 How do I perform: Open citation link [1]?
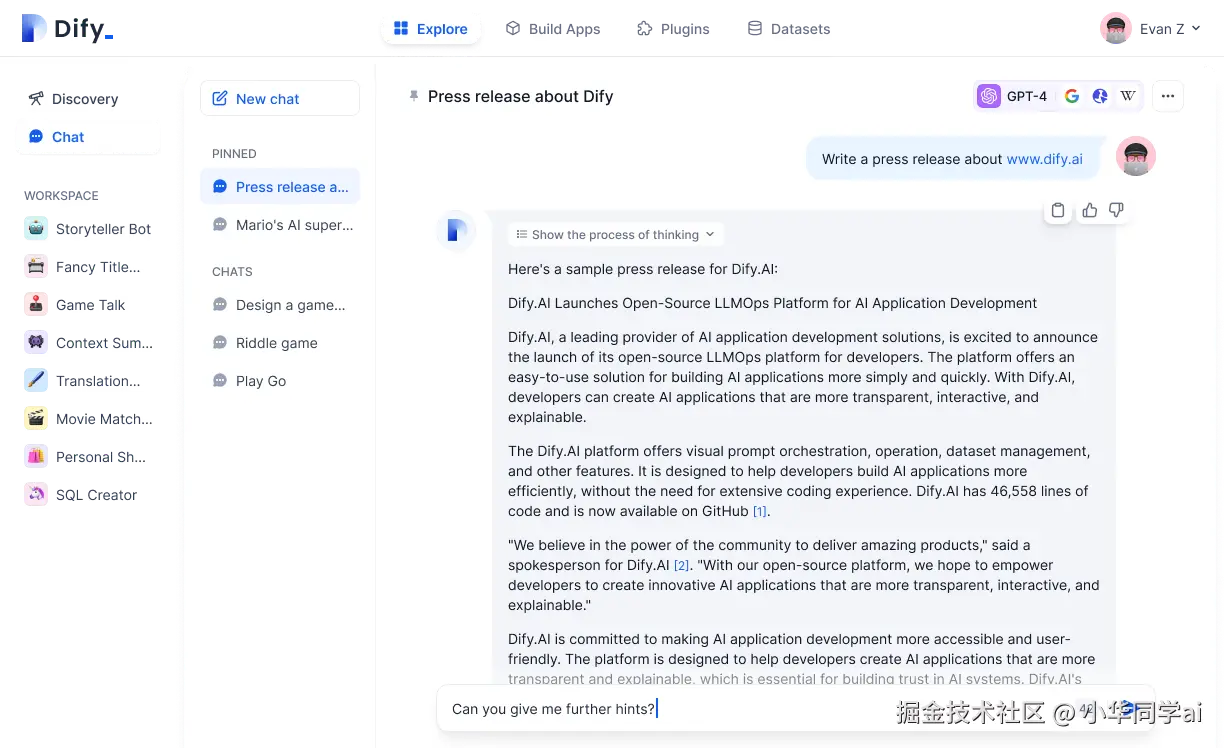pos(760,512)
